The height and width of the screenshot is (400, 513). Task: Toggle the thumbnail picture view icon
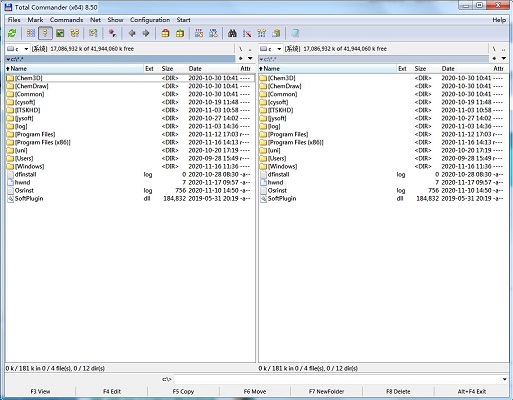[60, 33]
